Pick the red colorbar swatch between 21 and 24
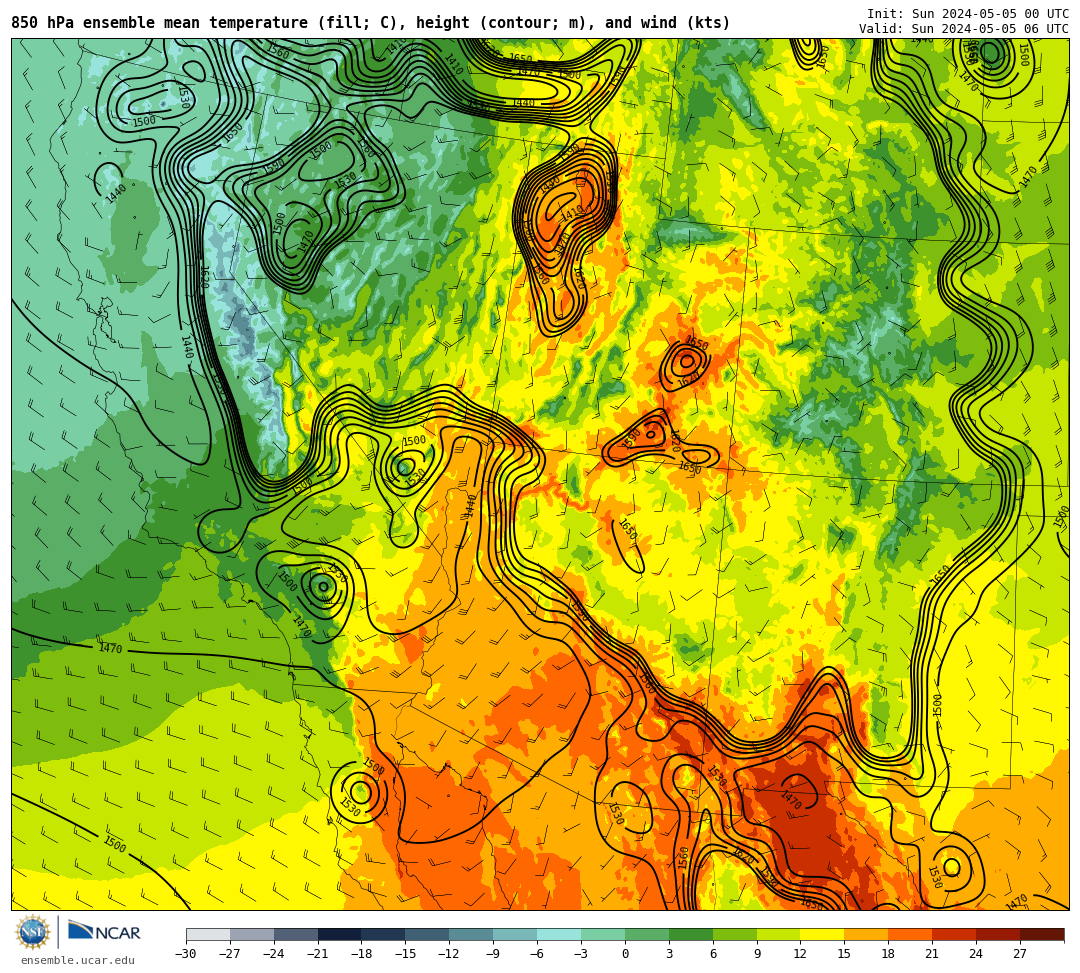This screenshot has height=973, width=1080. click(955, 934)
